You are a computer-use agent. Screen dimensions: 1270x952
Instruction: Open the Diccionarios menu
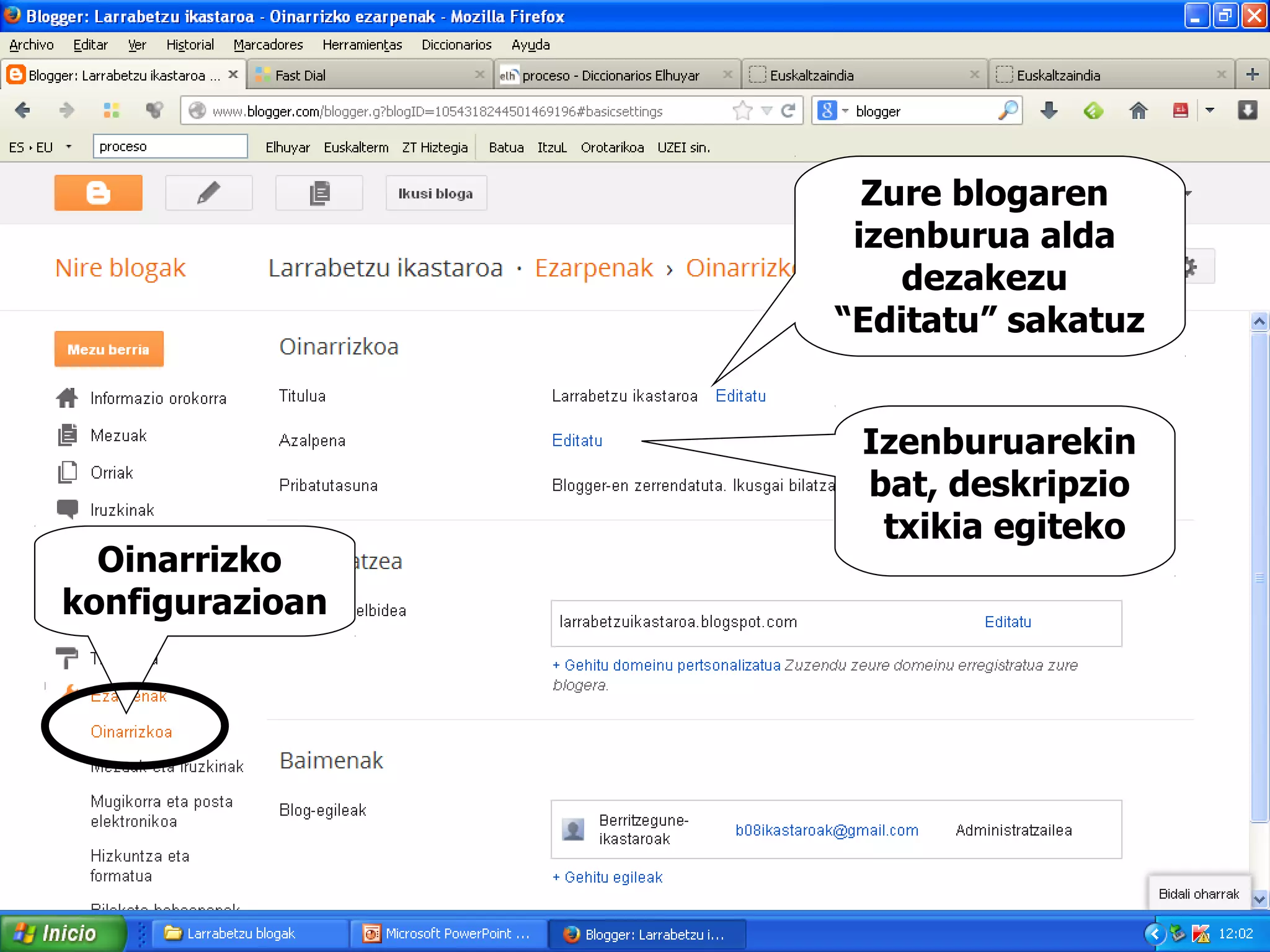click(456, 45)
